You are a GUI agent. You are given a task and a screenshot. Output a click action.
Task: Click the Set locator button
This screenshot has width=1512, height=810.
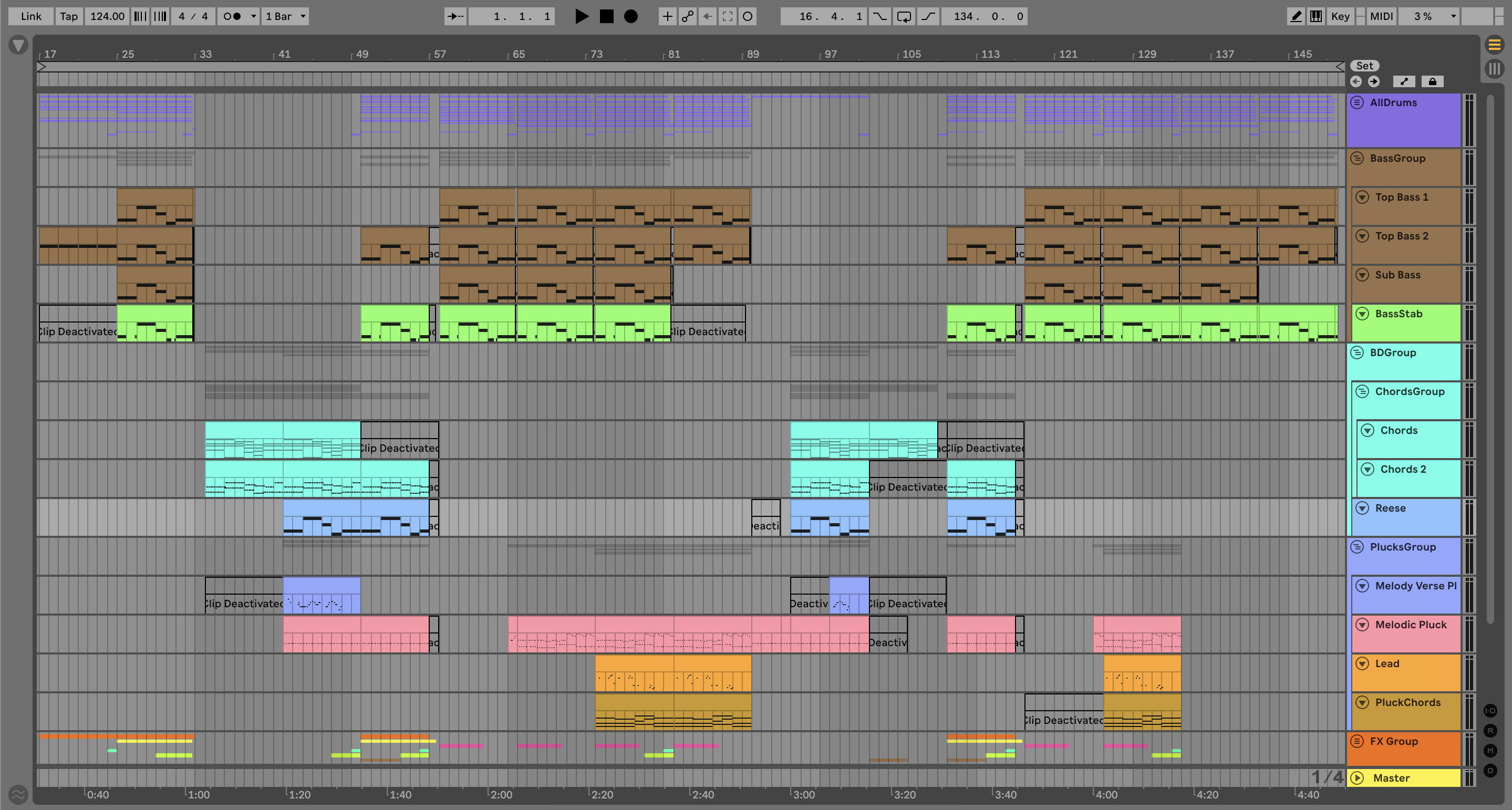coord(1364,66)
